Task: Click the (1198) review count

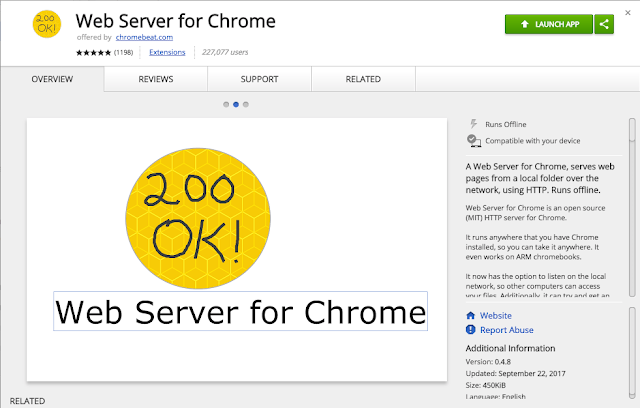Action: tap(123, 53)
